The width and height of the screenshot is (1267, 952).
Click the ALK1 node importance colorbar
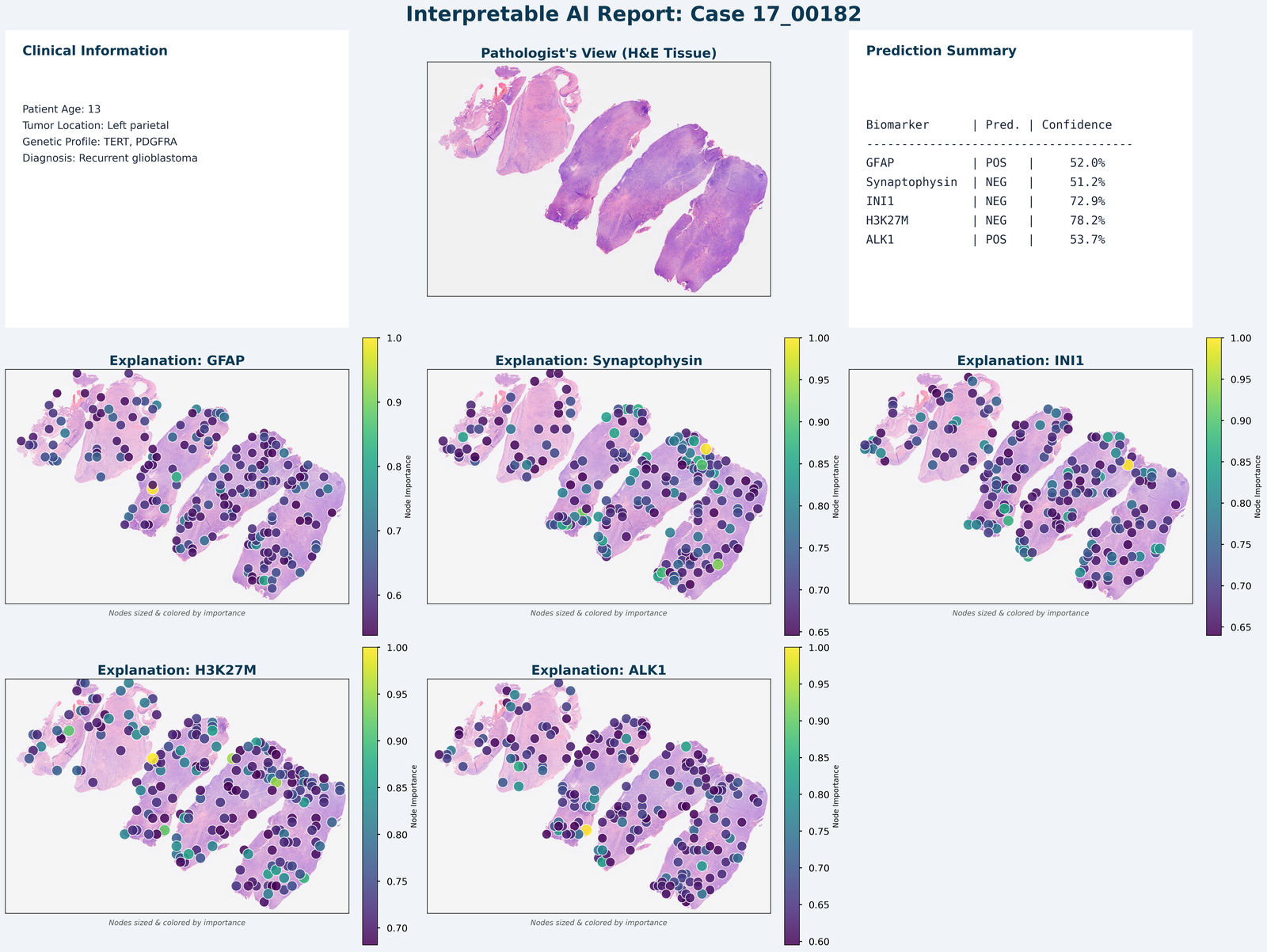792,796
